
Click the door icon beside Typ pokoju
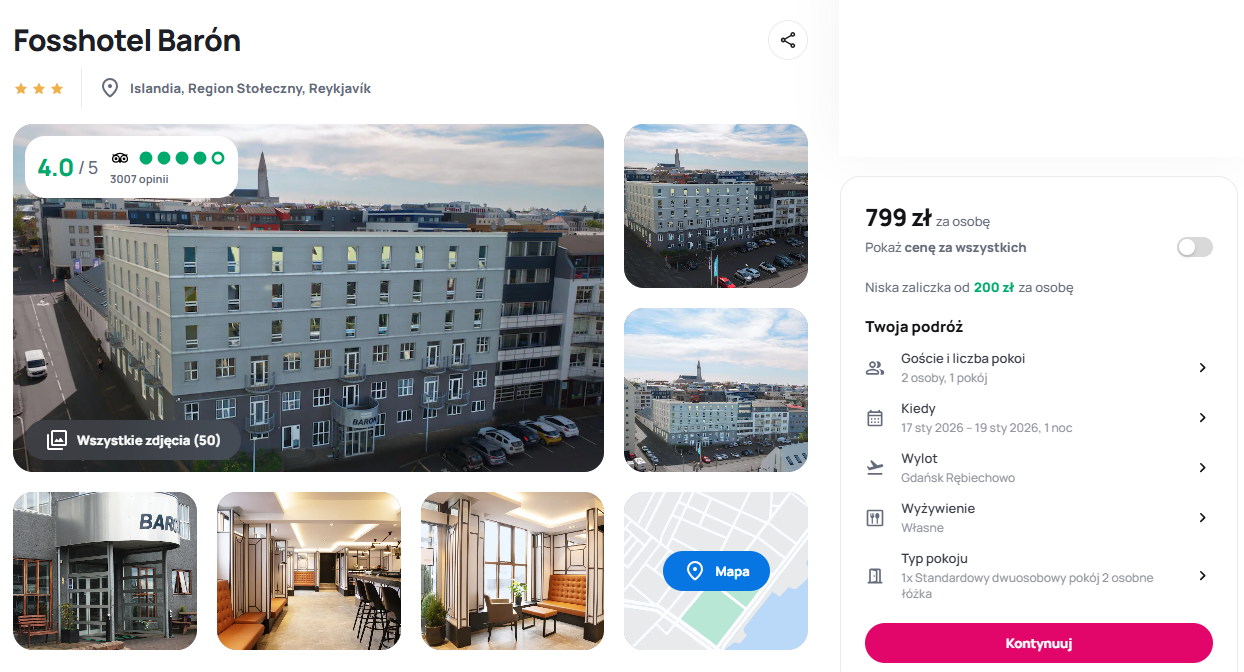[x=875, y=576]
